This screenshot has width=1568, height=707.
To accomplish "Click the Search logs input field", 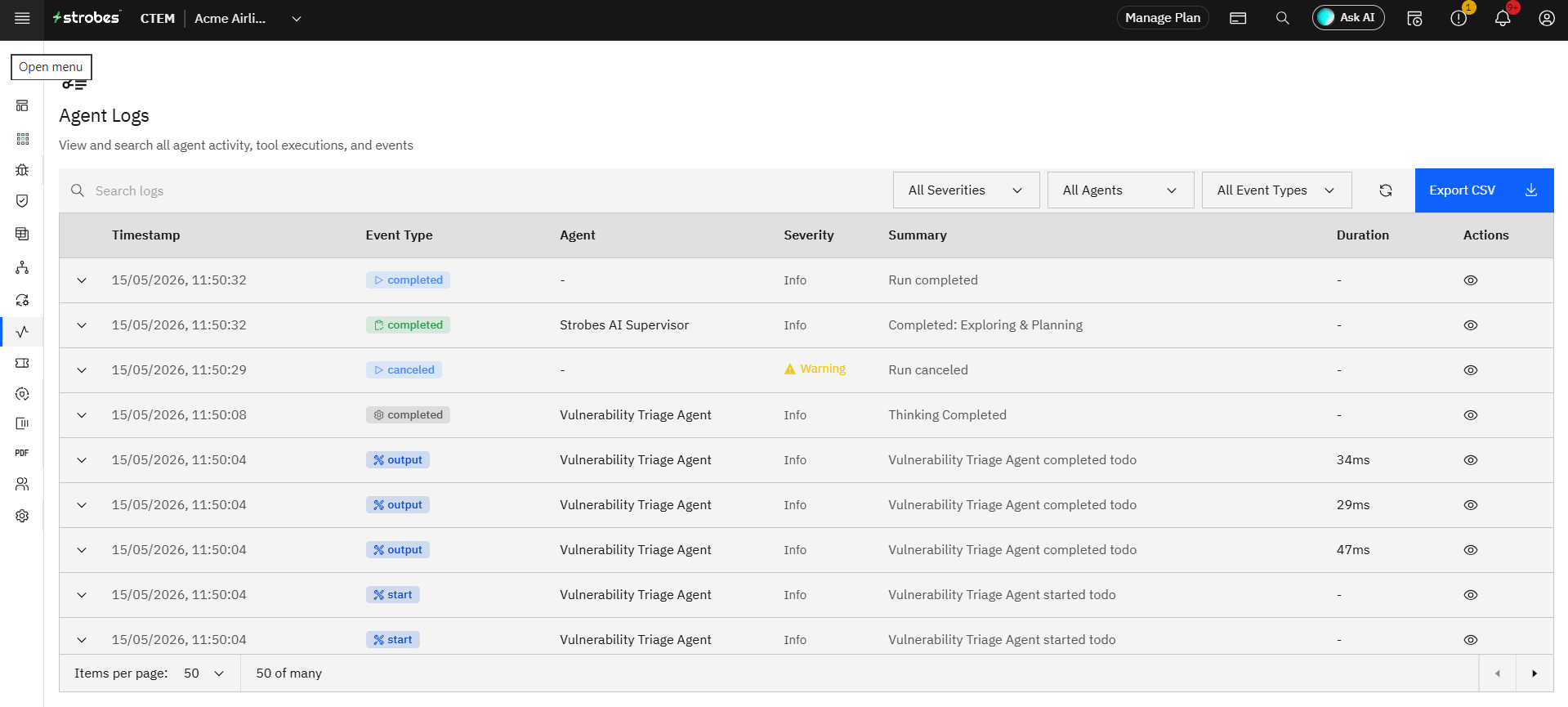I will click(474, 190).
